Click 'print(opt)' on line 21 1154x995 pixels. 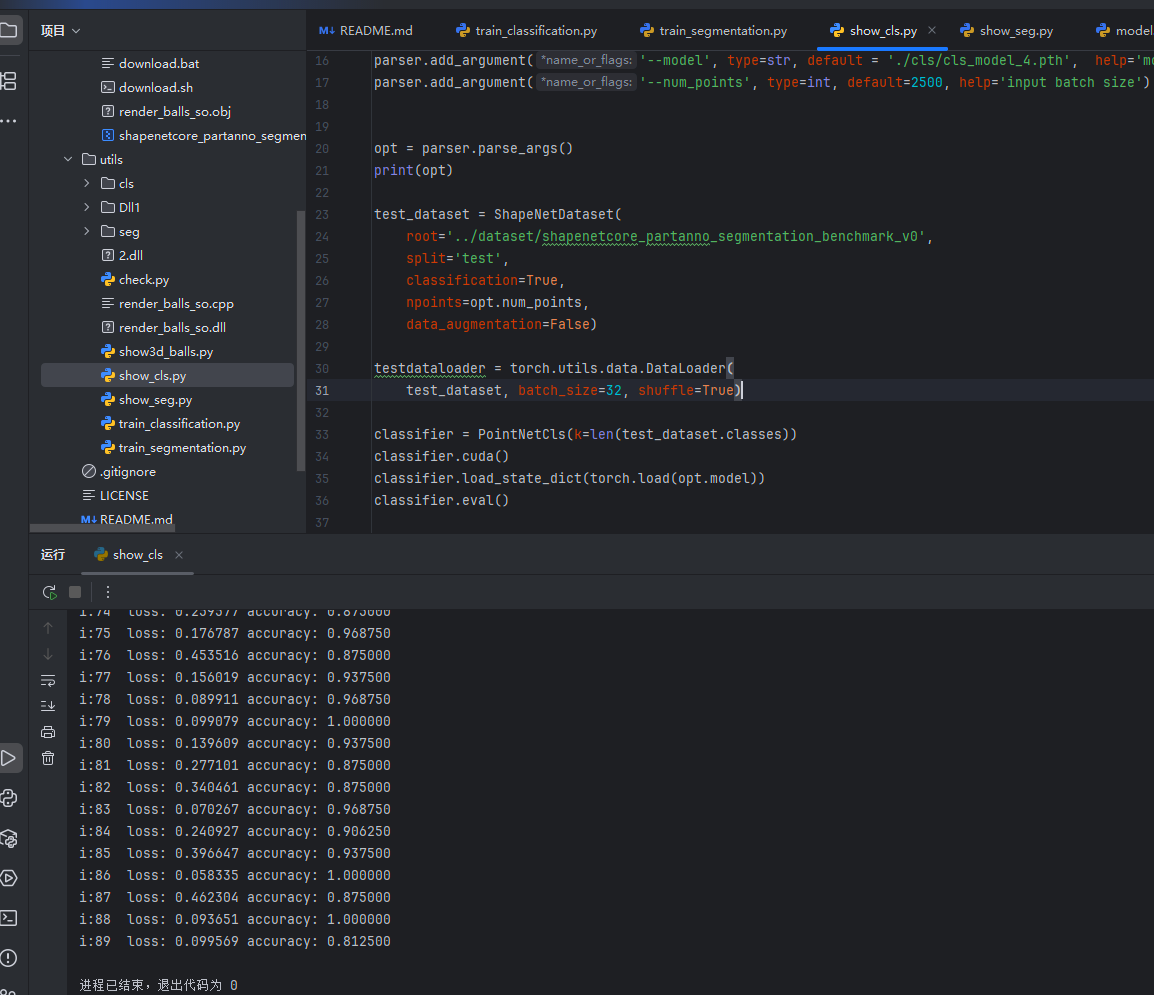[414, 170]
